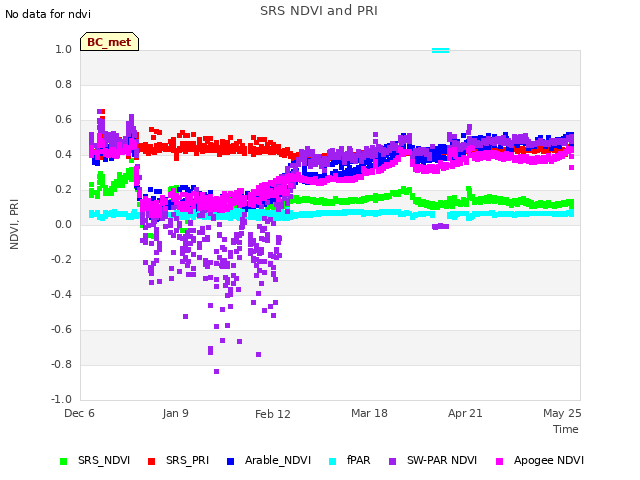Click the y-axis title NDVI, PRI
640x480 pixels.
click(14, 224)
